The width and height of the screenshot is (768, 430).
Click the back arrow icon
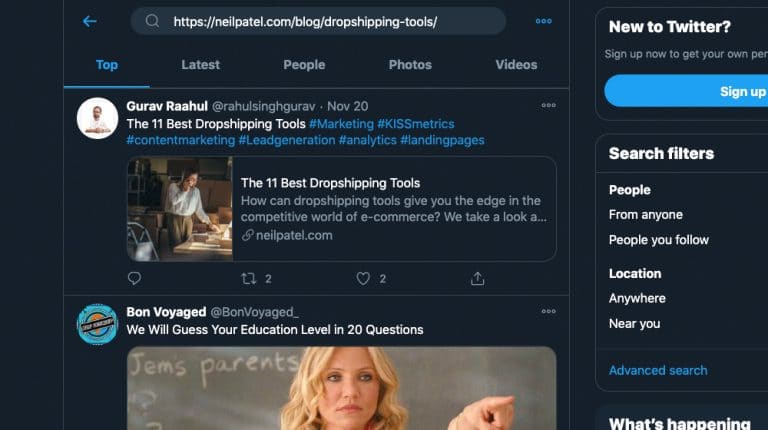(x=89, y=22)
